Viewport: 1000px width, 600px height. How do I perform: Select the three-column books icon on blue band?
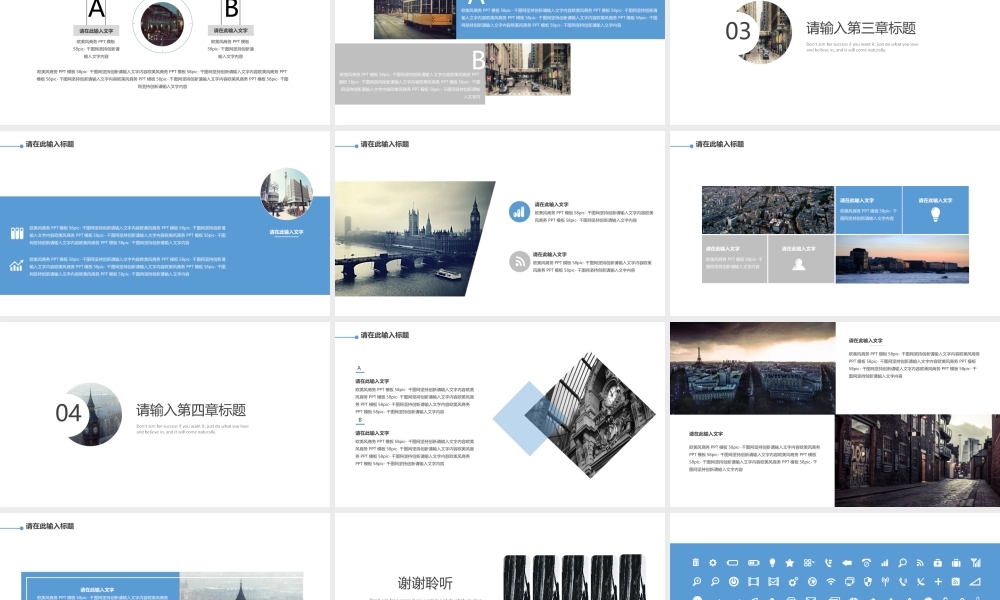click(17, 233)
